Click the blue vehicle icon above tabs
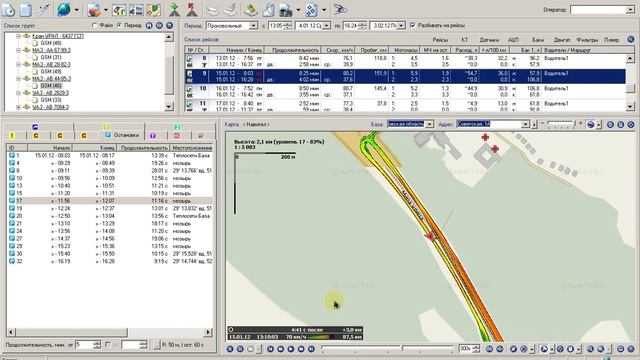The image size is (640, 360). click(35, 127)
